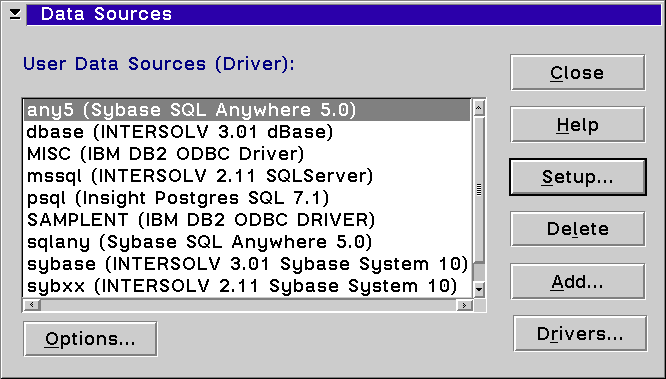
Task: Click the vertical scrollbar thumb
Action: [x=479, y=190]
